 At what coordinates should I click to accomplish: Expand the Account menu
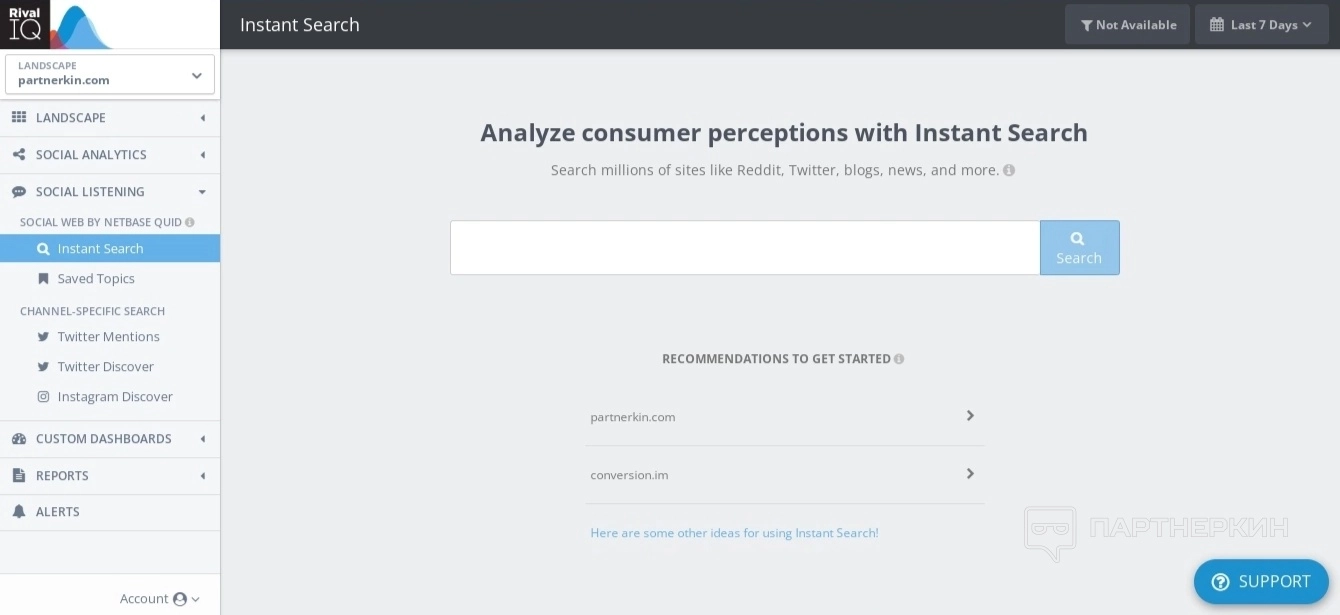click(160, 599)
